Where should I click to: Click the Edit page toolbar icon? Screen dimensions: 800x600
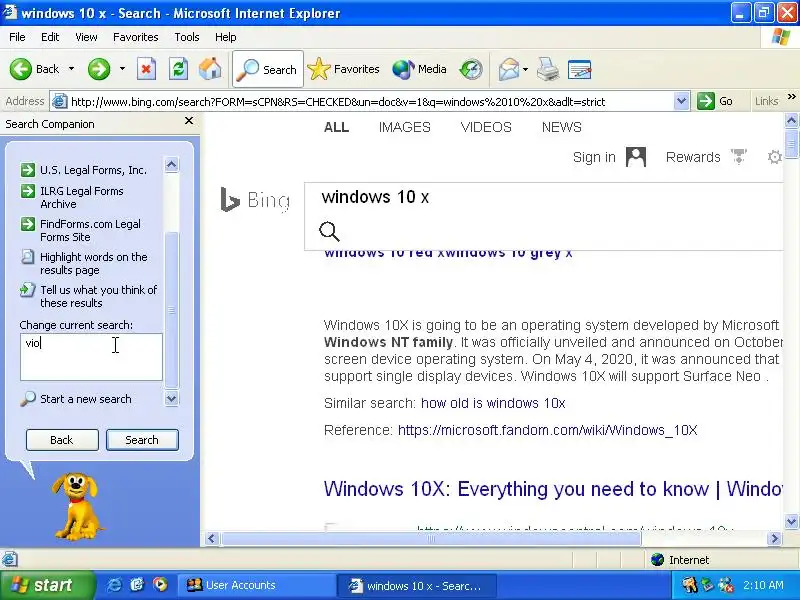pos(580,69)
